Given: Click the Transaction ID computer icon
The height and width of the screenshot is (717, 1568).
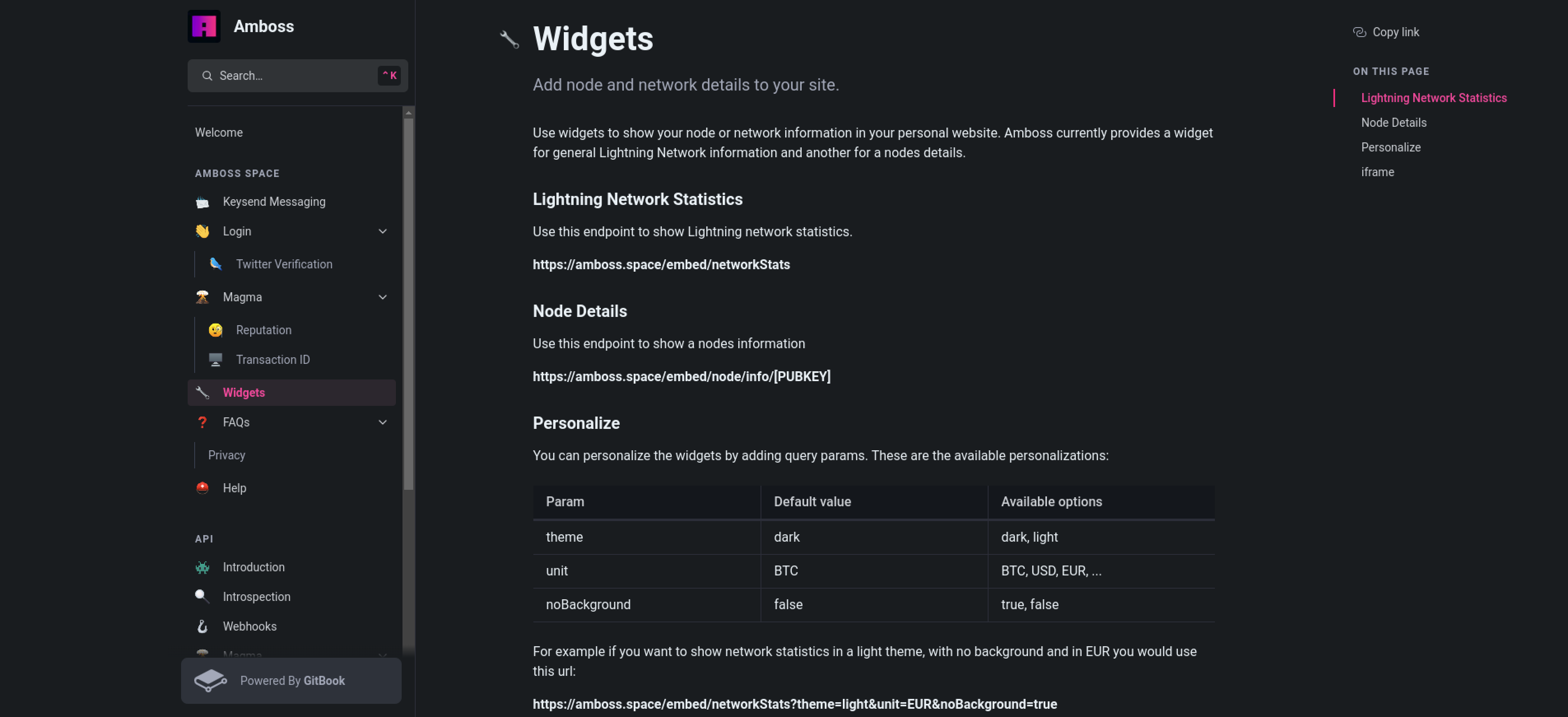Looking at the screenshot, I should [x=216, y=360].
